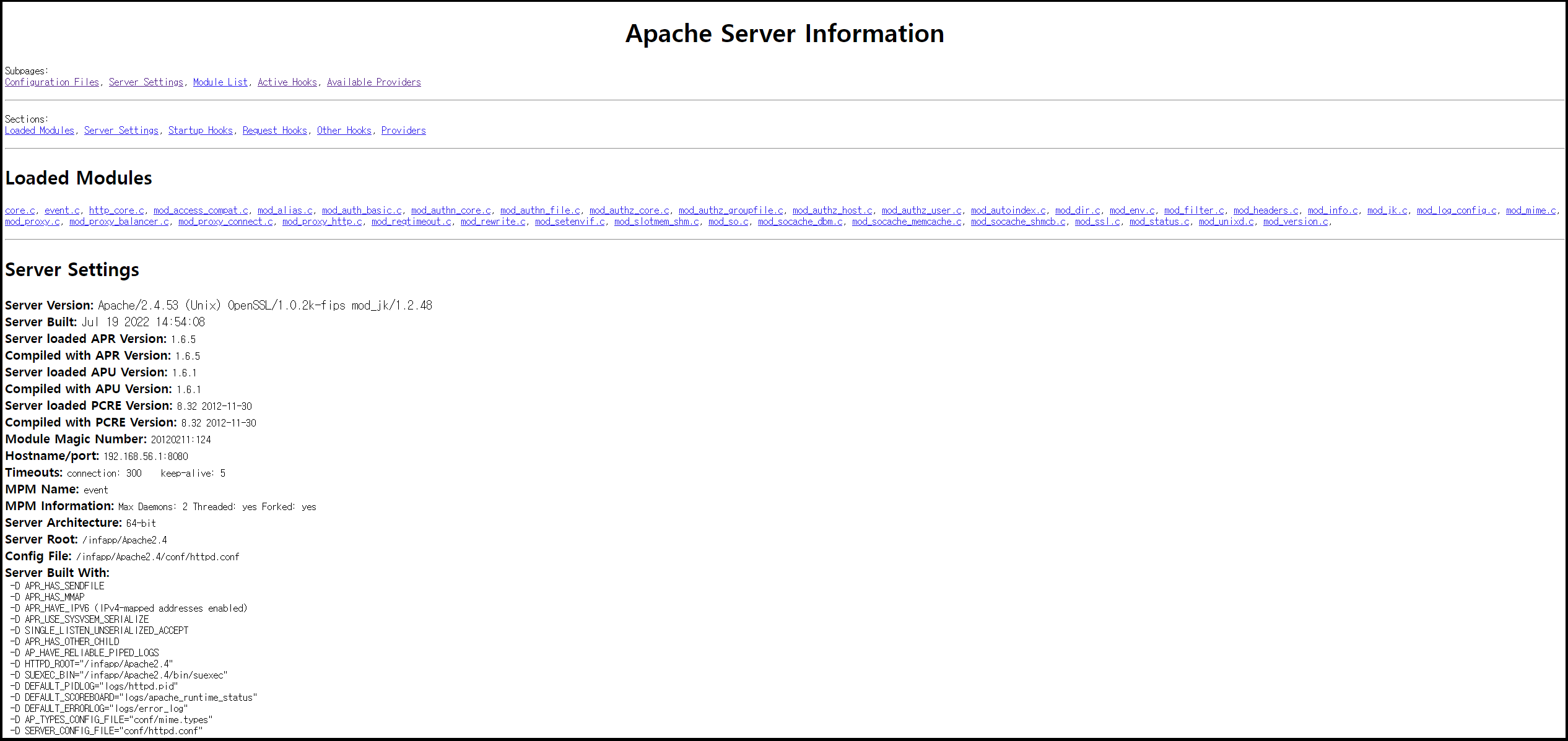Click the Providers section link
The image size is (1568, 741).
(x=403, y=131)
